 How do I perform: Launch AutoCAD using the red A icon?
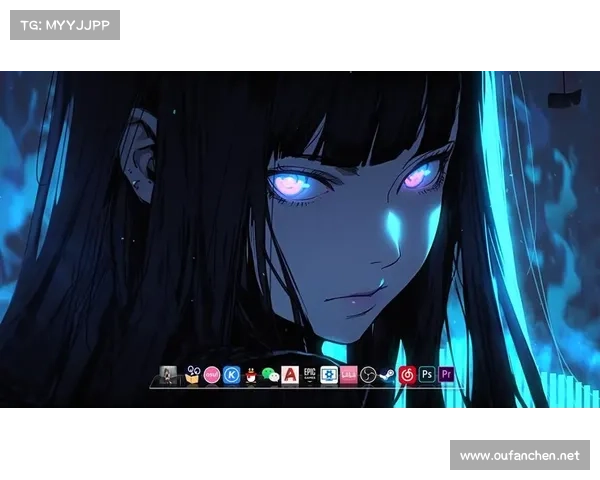tap(290, 375)
